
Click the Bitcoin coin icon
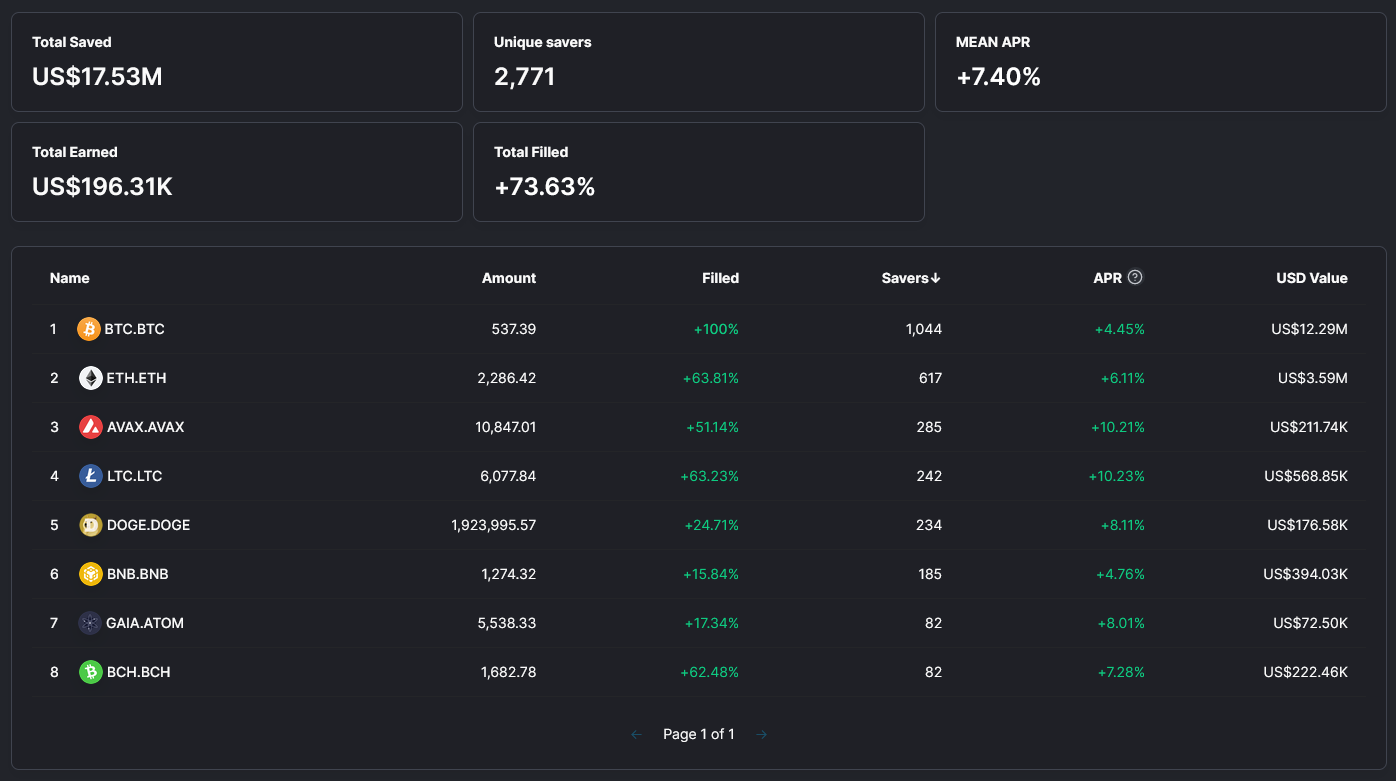(x=89, y=329)
